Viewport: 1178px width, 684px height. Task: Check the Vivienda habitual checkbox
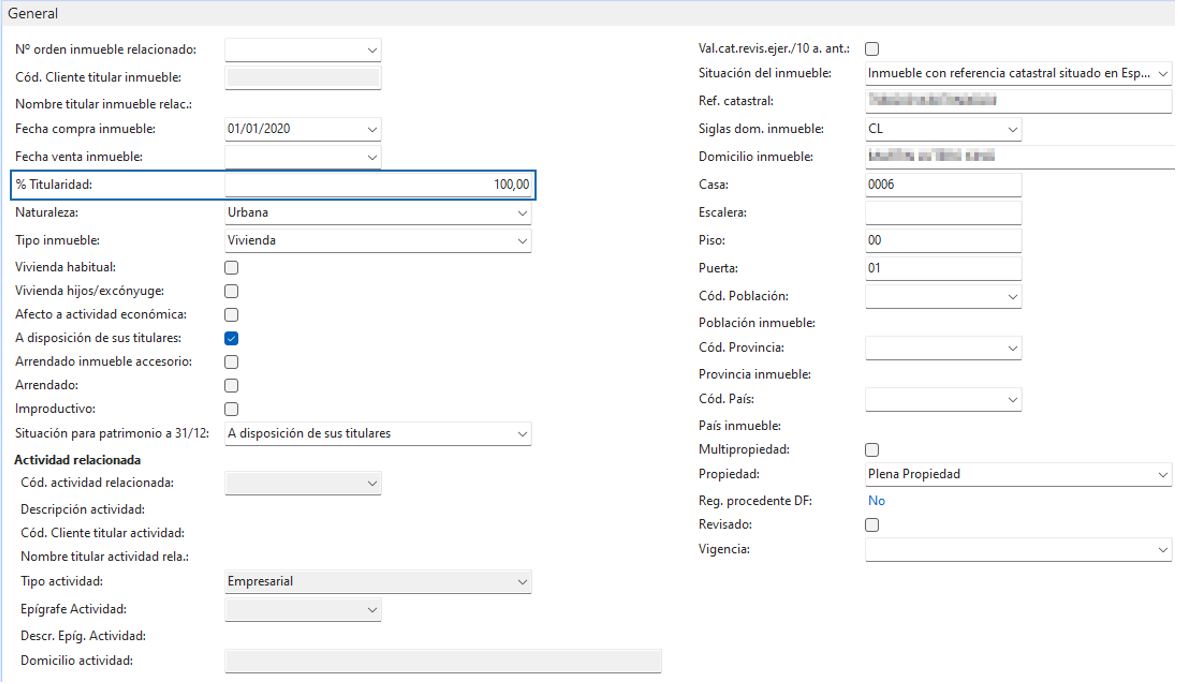point(231,268)
